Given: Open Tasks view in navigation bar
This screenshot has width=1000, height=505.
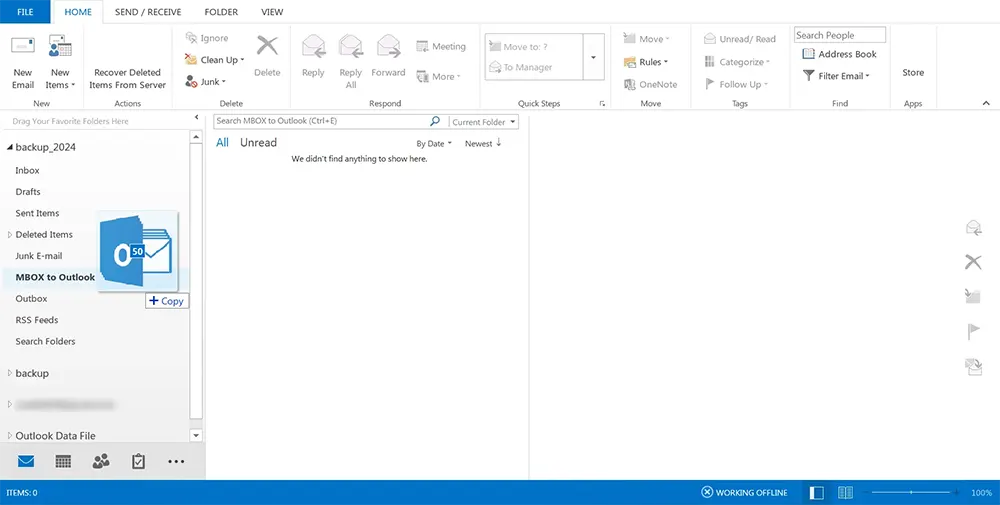Looking at the screenshot, I should pos(138,461).
